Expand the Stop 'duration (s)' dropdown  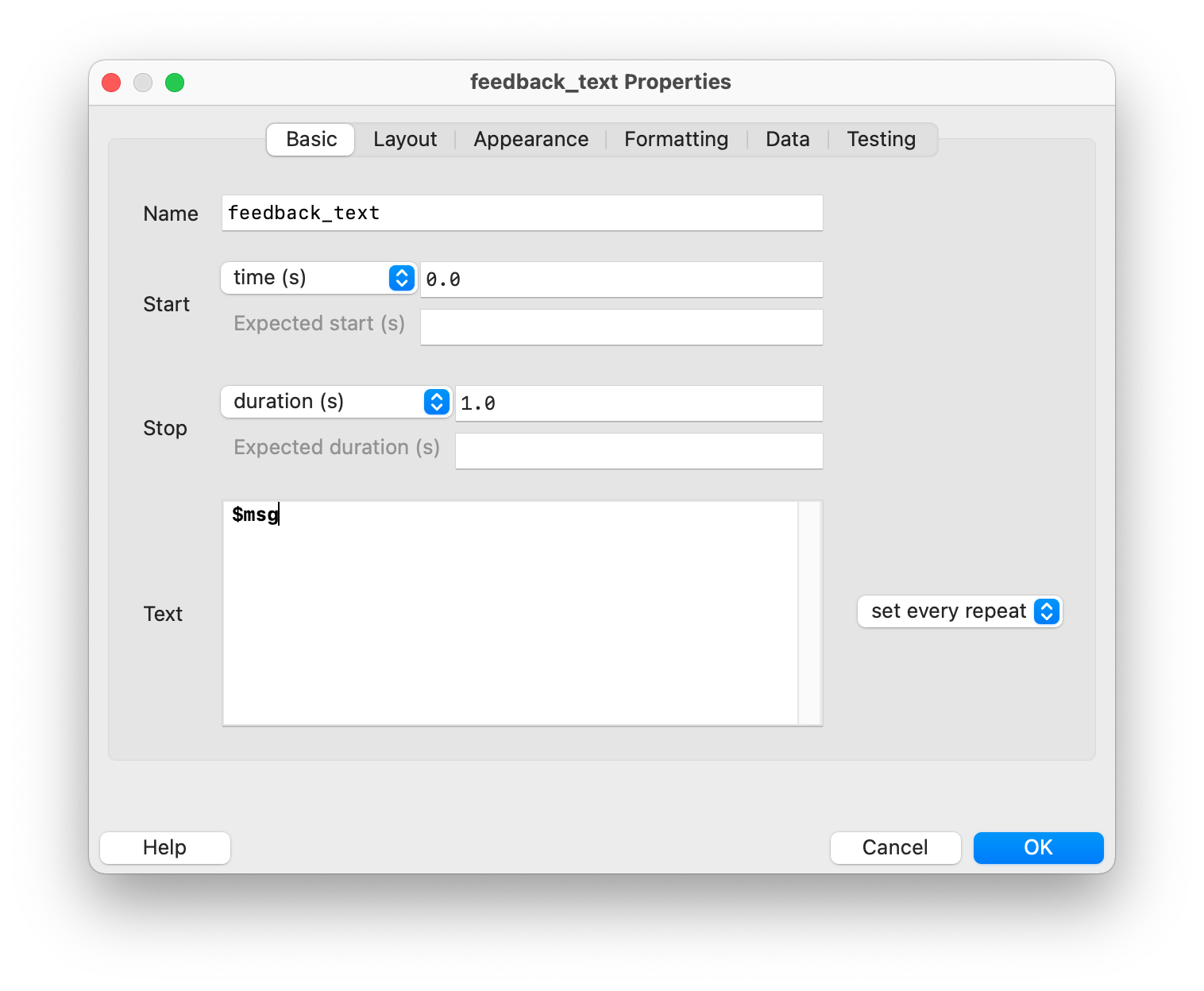click(336, 402)
